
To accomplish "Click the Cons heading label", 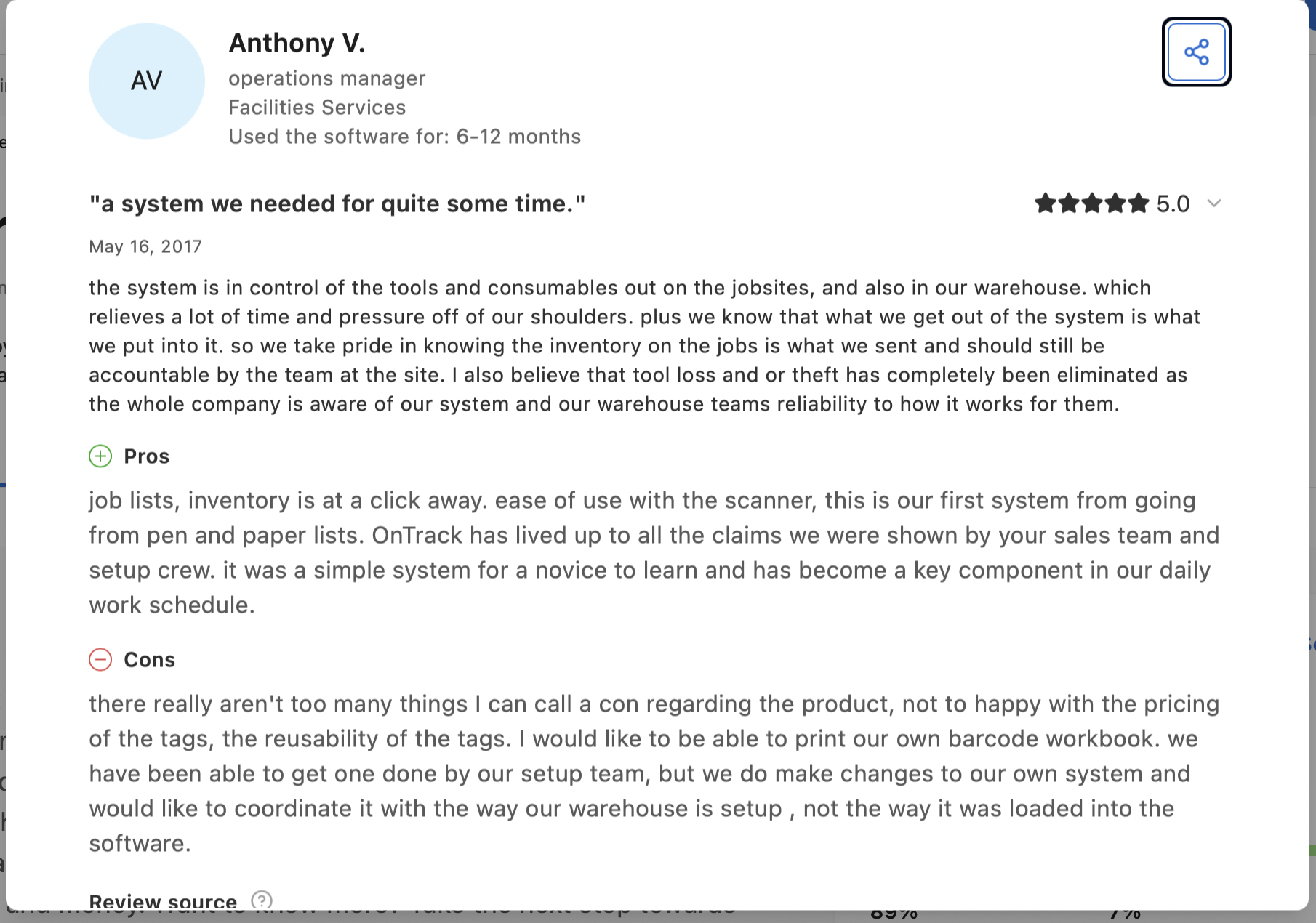I will 150,660.
